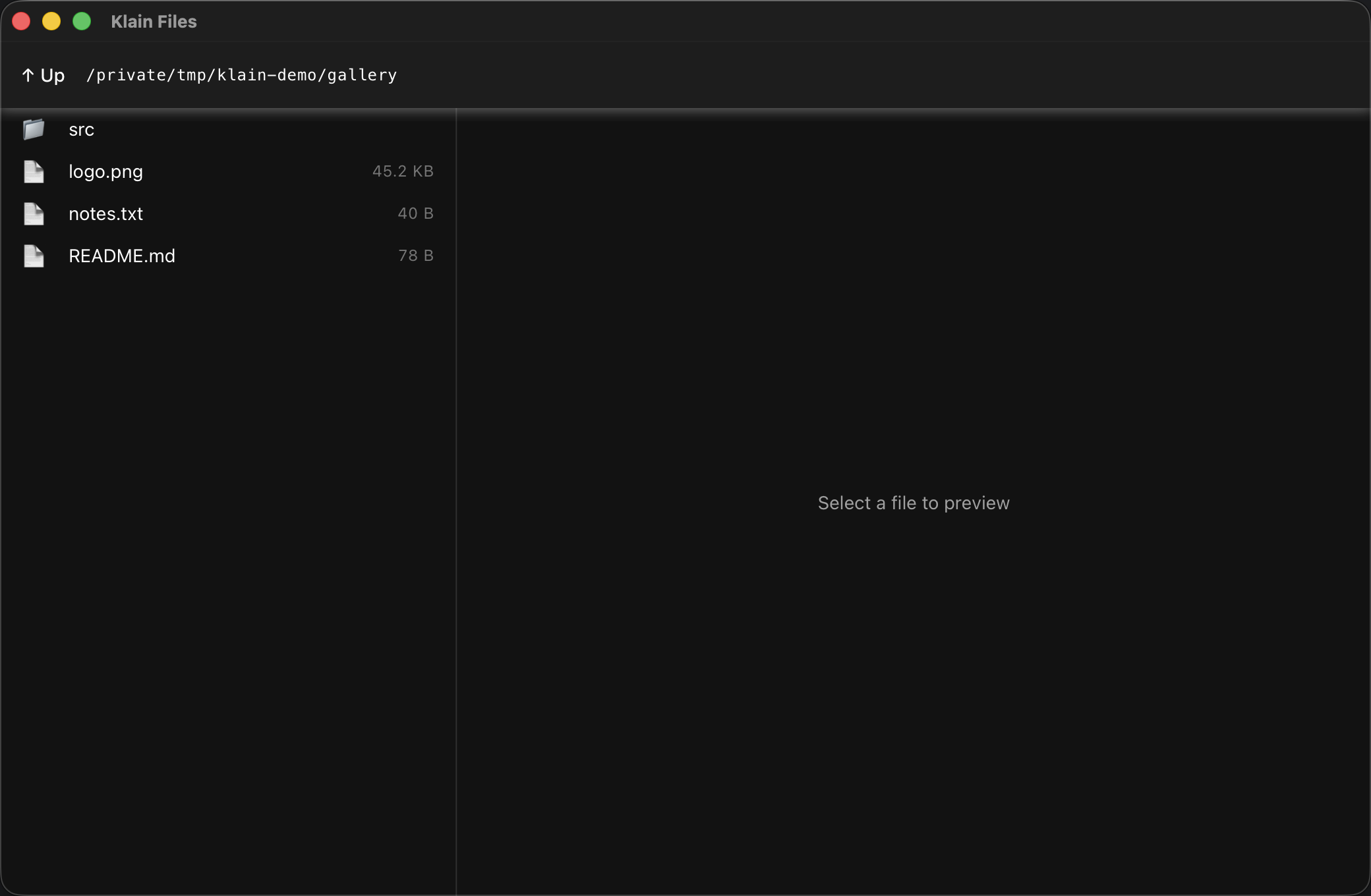Select notes.txt file name

[x=106, y=214]
